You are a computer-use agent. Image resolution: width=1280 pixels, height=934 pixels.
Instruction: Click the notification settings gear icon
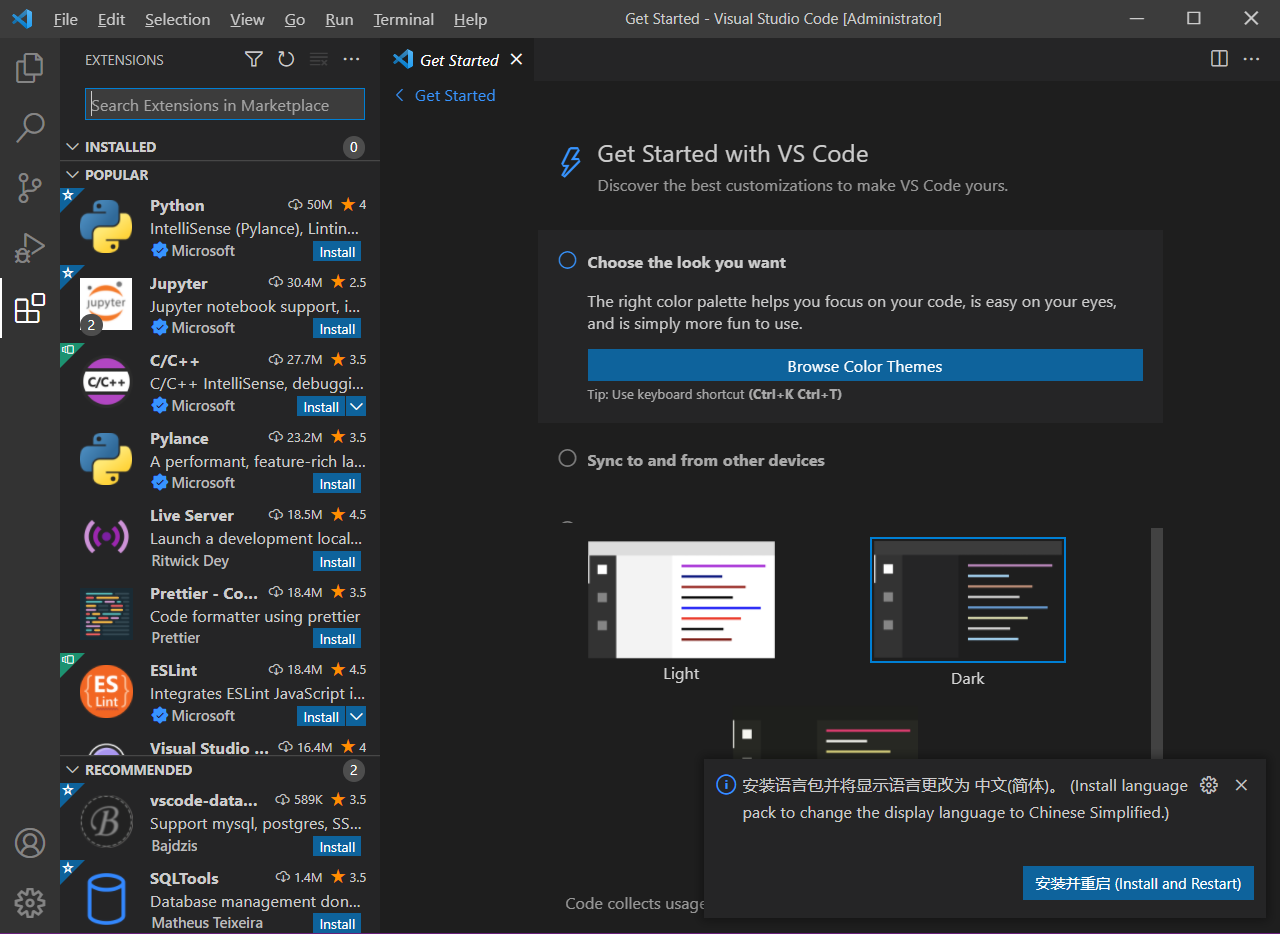coord(1209,785)
